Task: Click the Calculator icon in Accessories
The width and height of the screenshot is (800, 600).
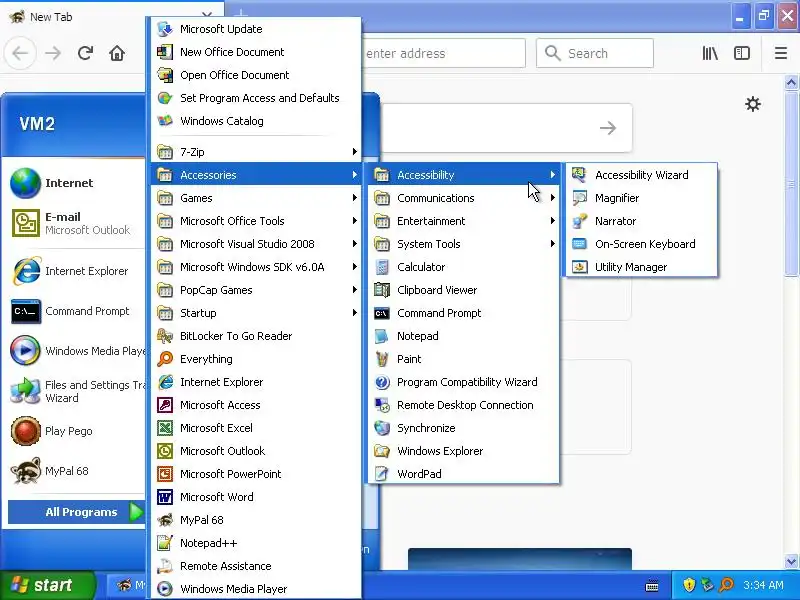Action: (x=382, y=267)
